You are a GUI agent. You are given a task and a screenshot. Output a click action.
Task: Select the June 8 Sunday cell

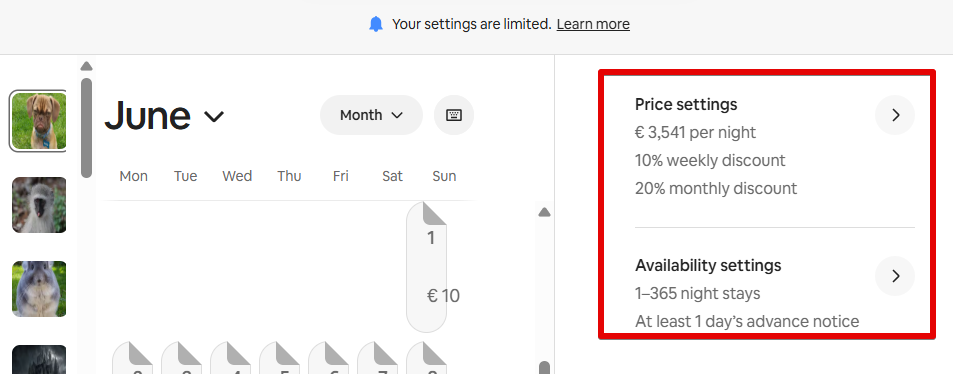click(426, 358)
